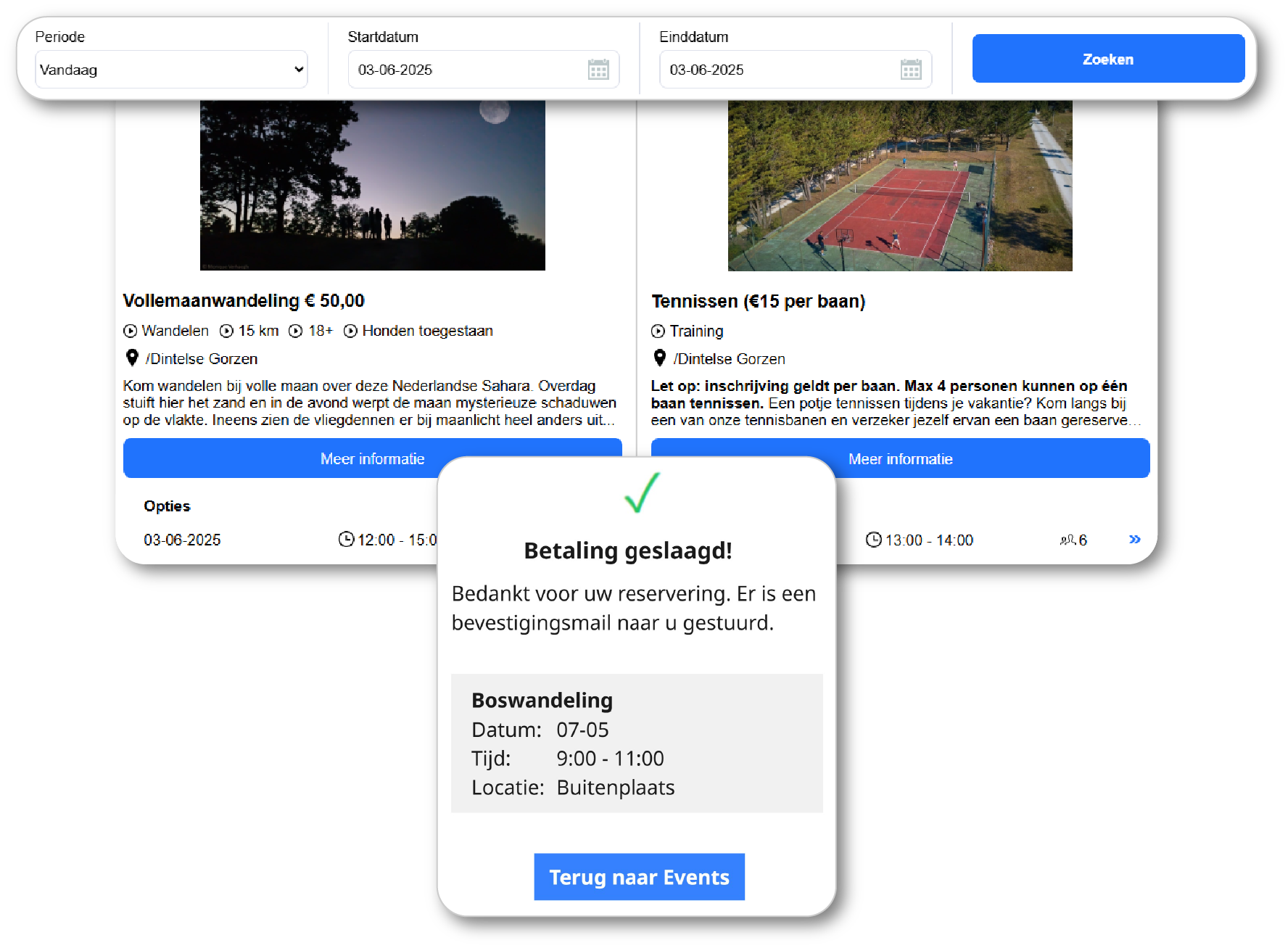The image size is (1288, 948).
Task: Click the Datum value 07-05
Action: pos(582,730)
